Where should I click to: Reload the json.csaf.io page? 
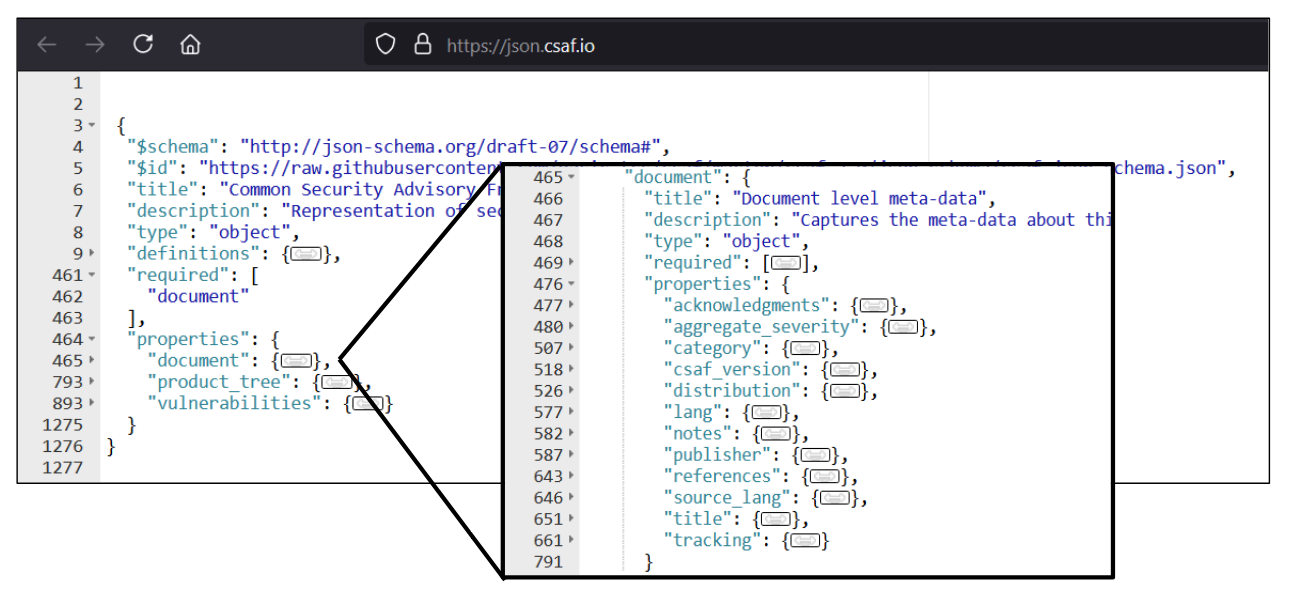(143, 44)
